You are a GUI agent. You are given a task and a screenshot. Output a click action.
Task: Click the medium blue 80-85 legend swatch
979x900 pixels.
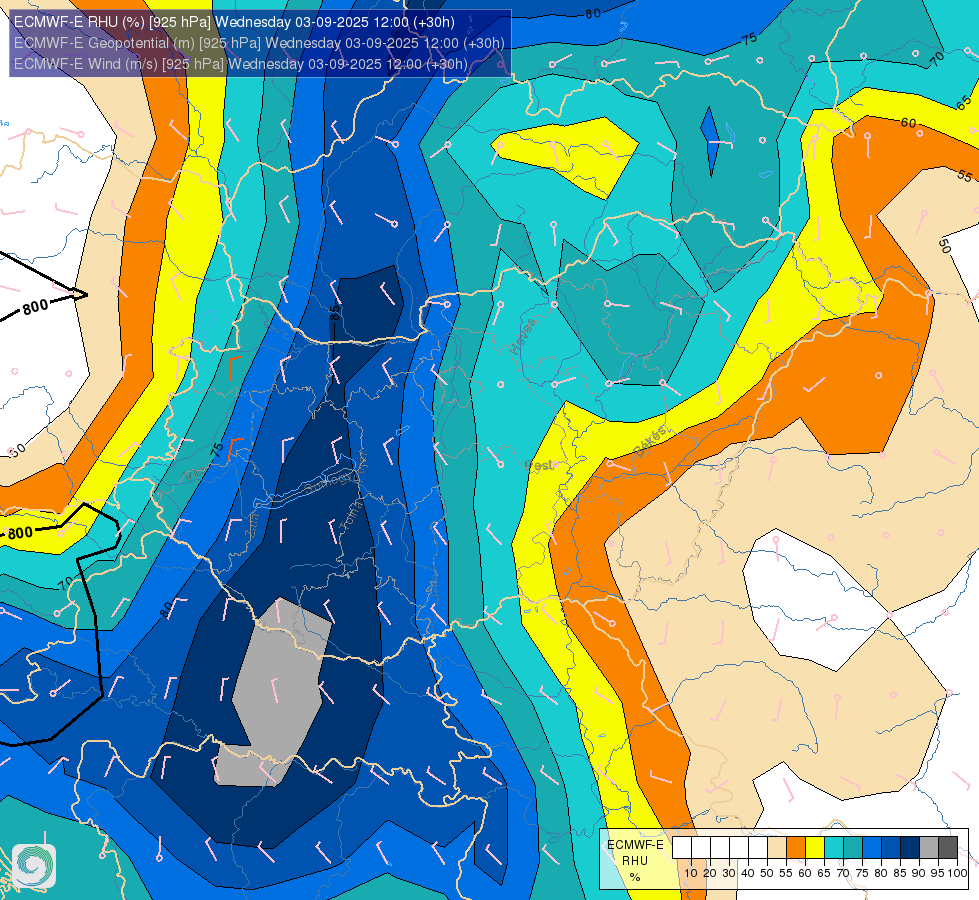[x=891, y=848]
